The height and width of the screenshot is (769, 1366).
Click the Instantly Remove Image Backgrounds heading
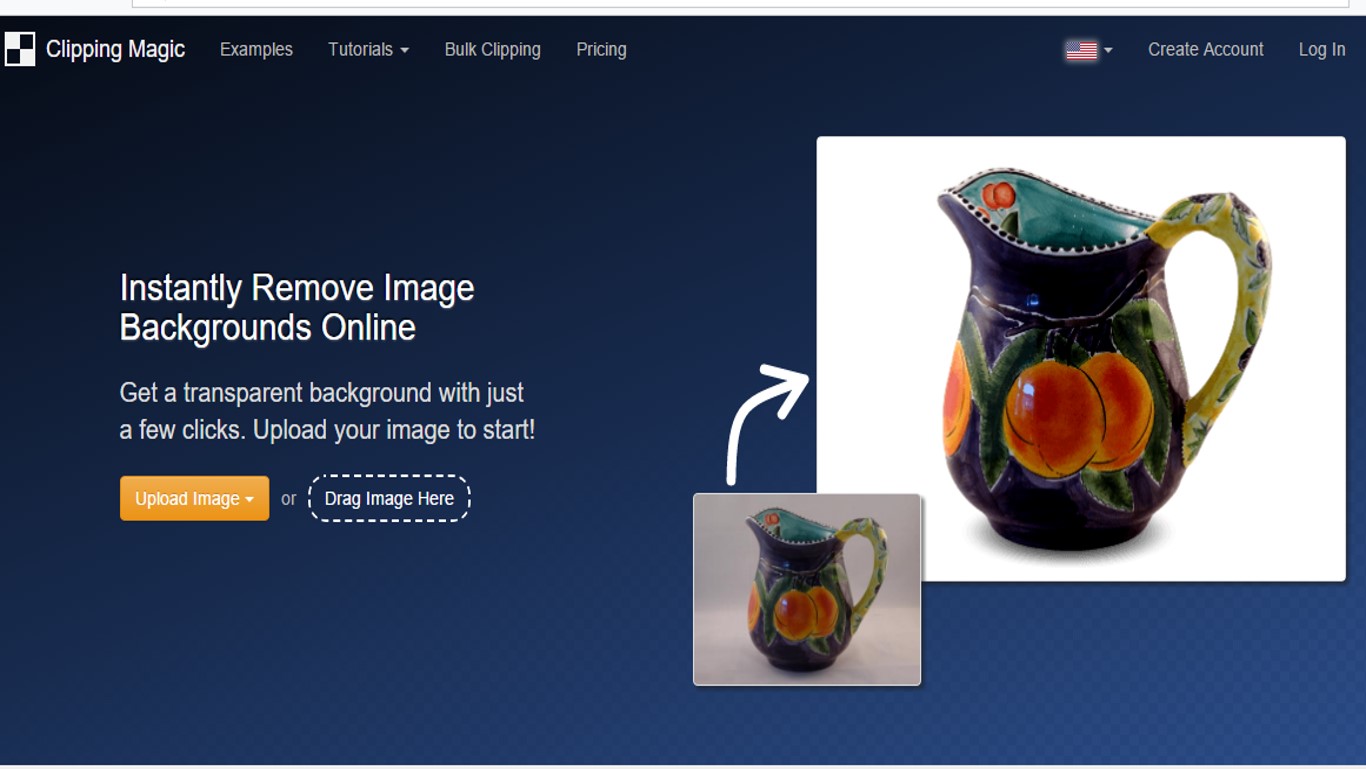(297, 307)
